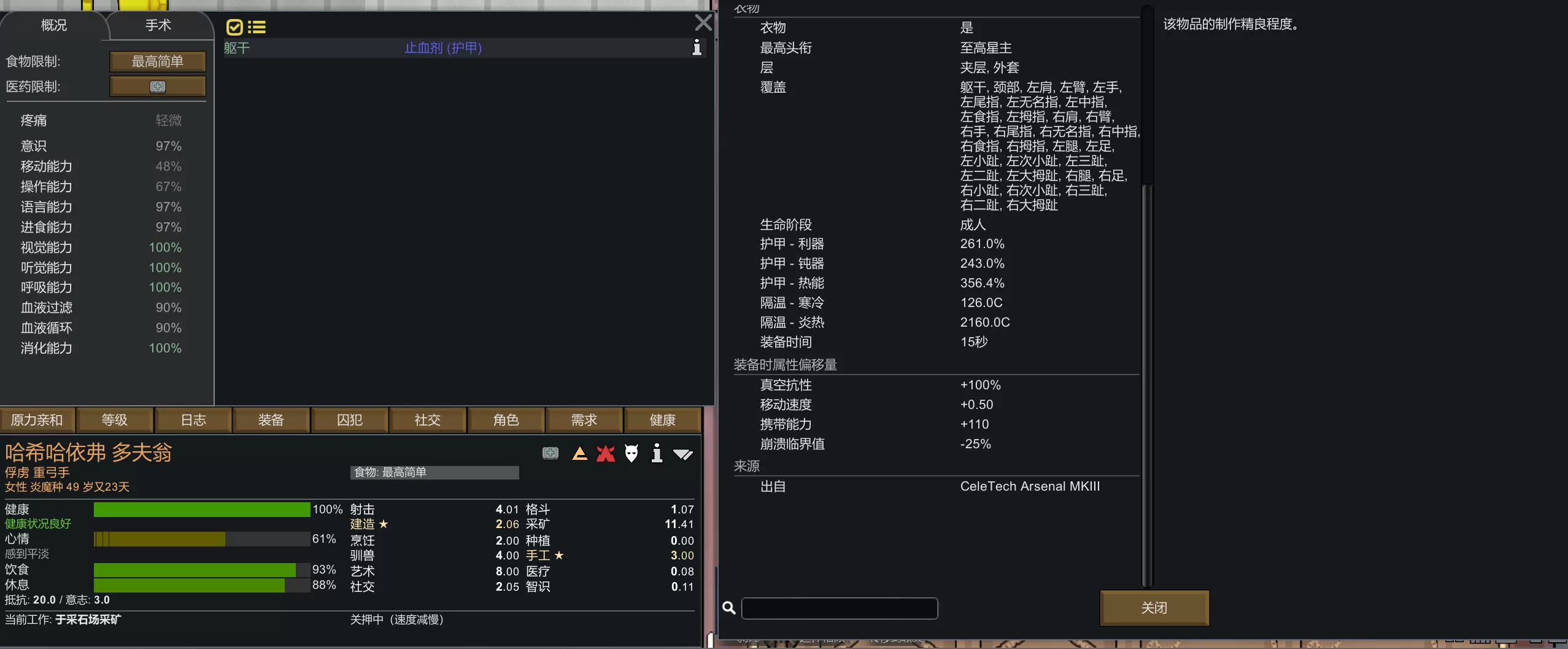This screenshot has width=1568, height=649.
Task: Open the 食物限制 最高简单 dropdown
Action: [x=157, y=61]
